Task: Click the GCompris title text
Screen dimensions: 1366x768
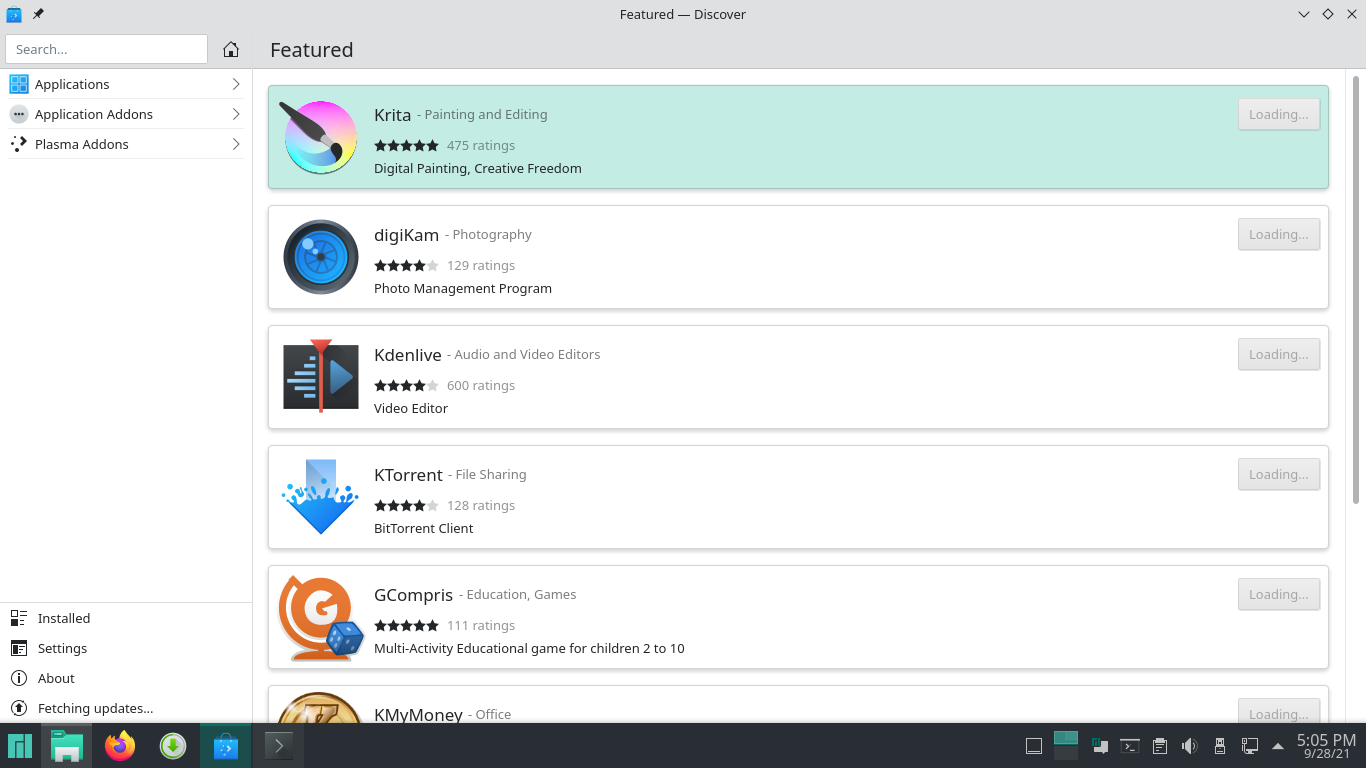Action: [414, 595]
